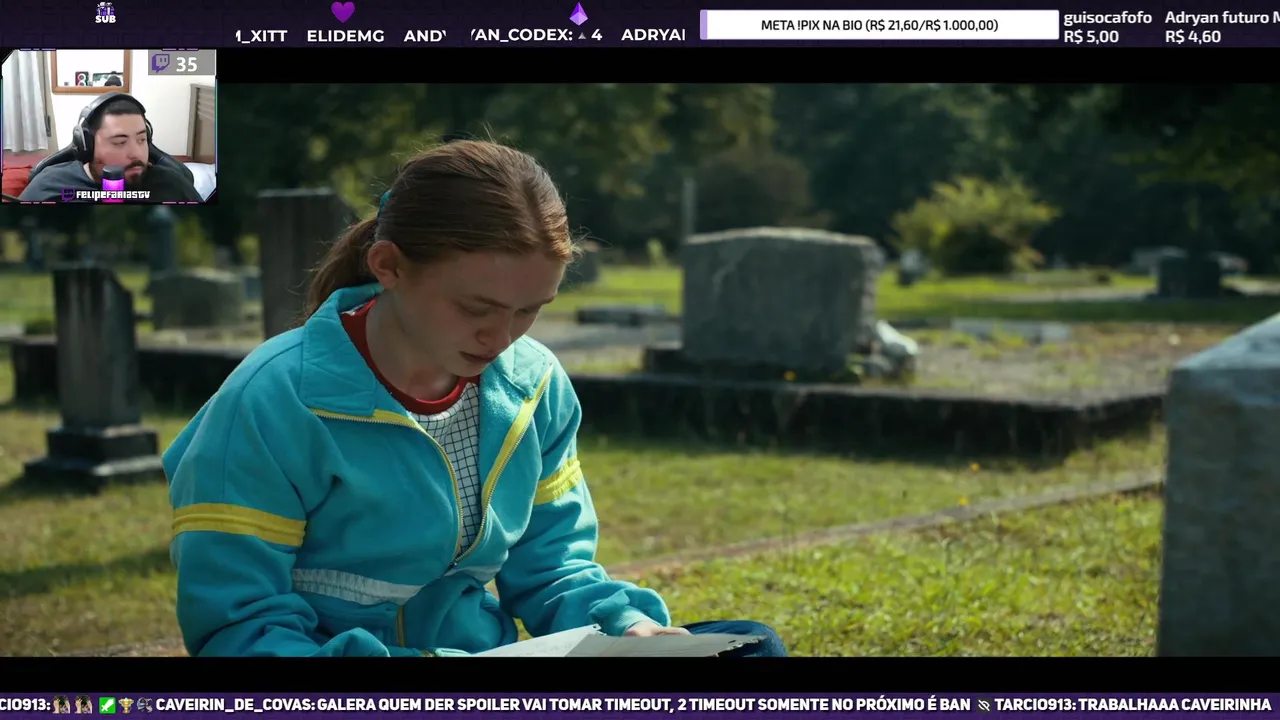
Task: Click the guisocafofo R$ 5,00 donation
Action: click(1107, 27)
